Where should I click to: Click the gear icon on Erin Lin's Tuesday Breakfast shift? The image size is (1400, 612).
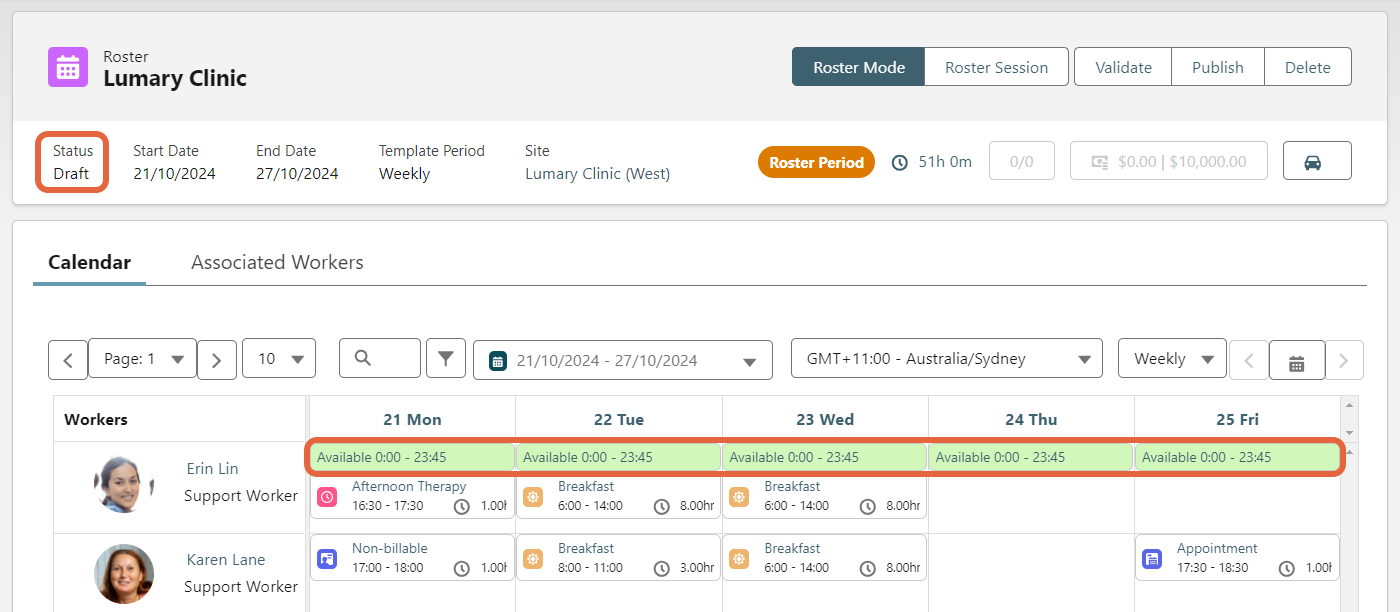tap(533, 496)
